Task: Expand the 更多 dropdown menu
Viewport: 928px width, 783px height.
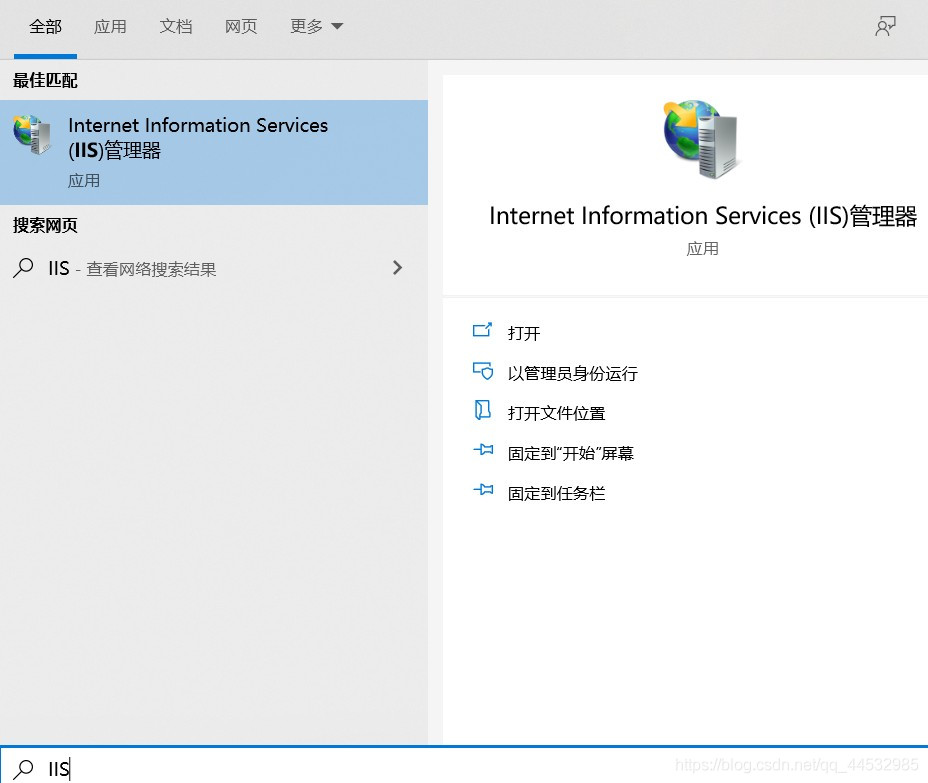Action: tap(316, 27)
